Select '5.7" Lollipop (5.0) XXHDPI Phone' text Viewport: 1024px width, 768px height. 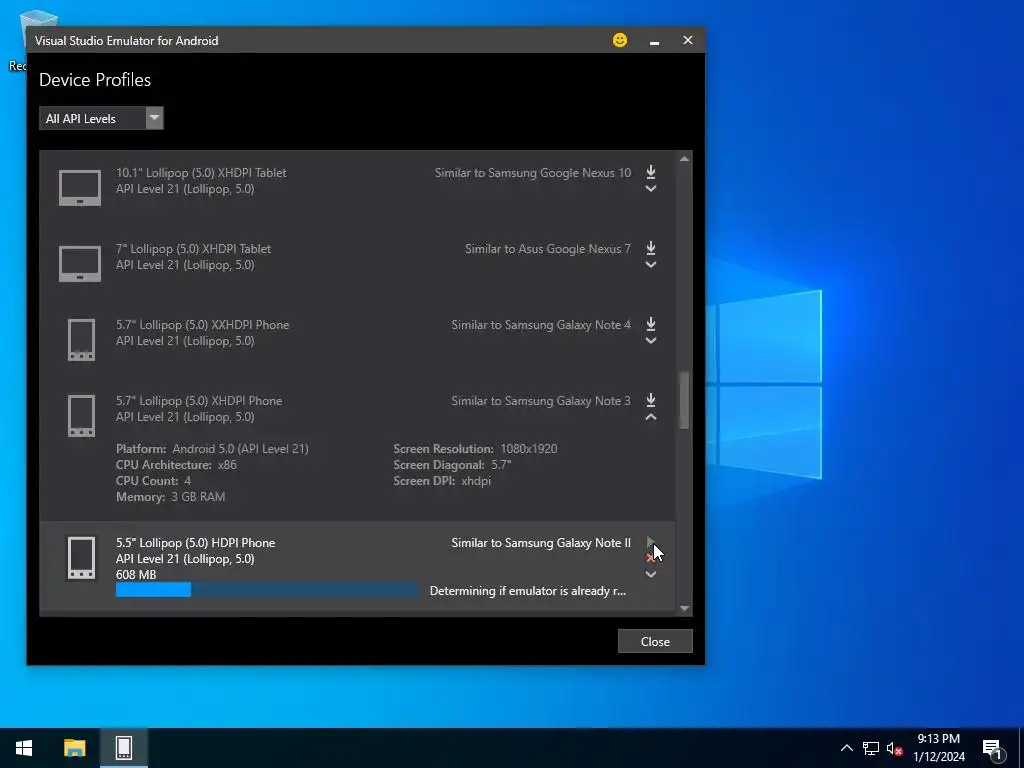click(202, 325)
